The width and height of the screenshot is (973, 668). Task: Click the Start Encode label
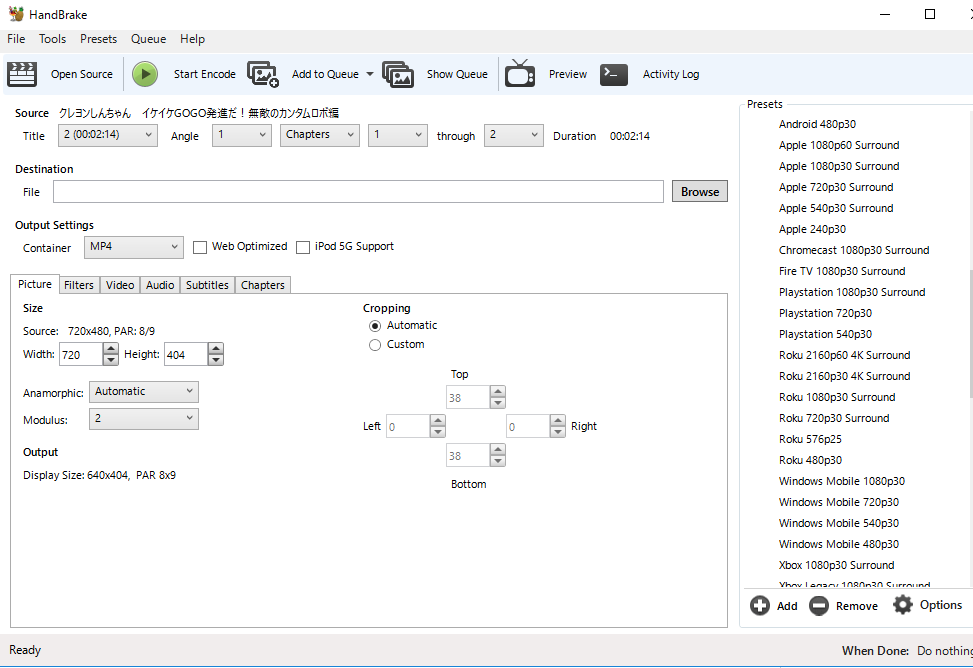(205, 74)
